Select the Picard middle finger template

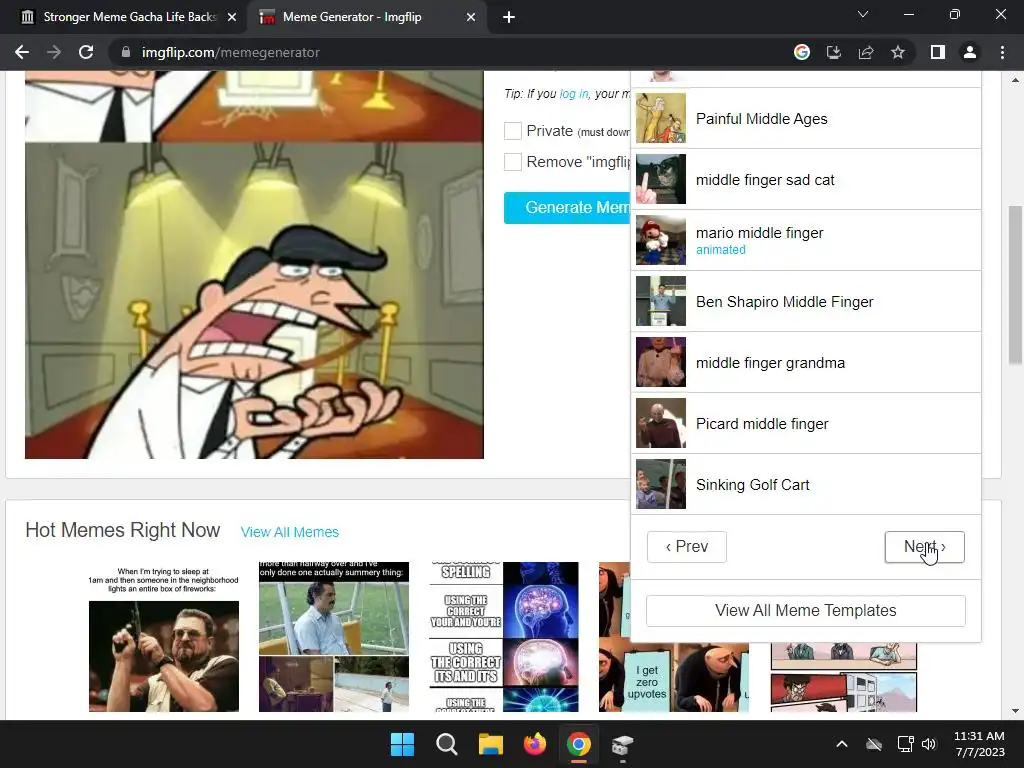[x=806, y=423]
